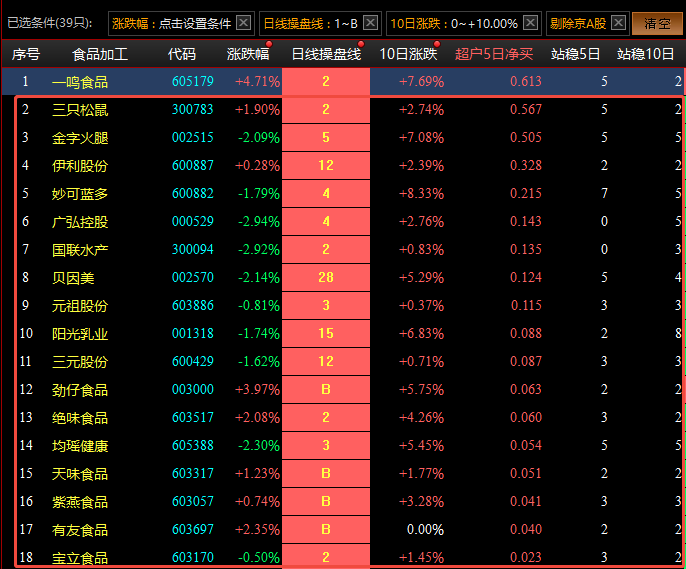Screen dimensions: 686x569
Task: Click the 日线操盘线 cell showing 28
Action: [x=326, y=277]
